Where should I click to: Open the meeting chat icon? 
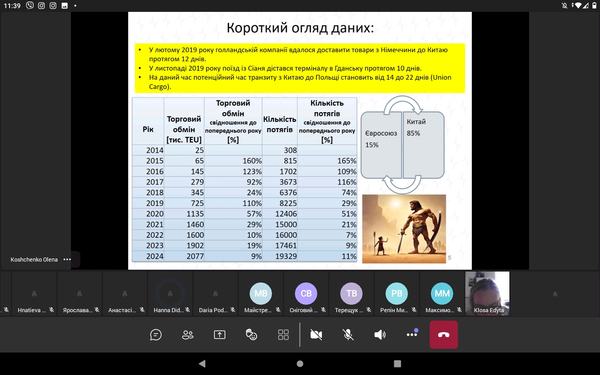click(x=156, y=335)
